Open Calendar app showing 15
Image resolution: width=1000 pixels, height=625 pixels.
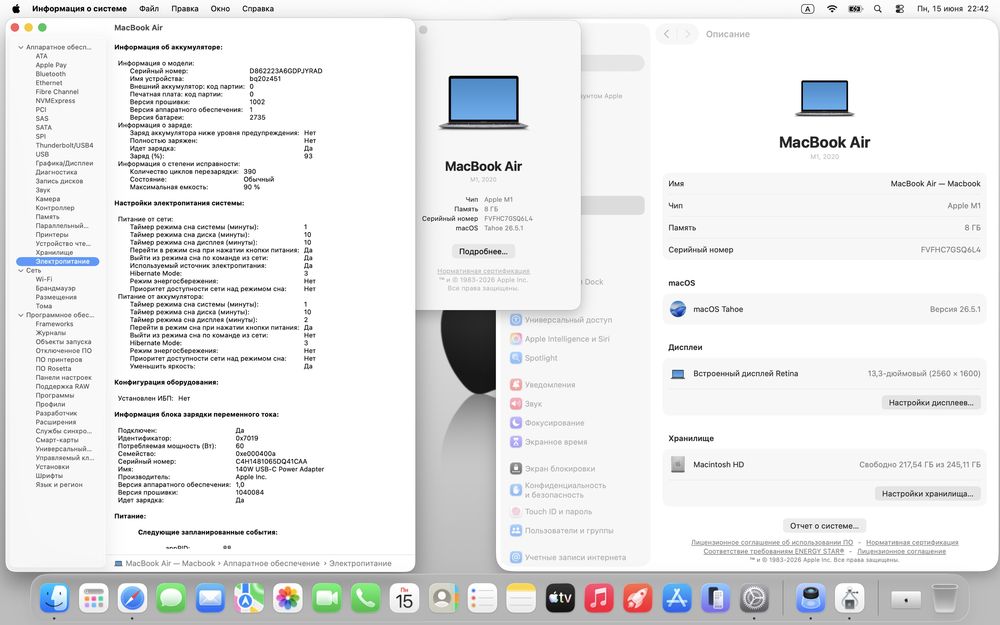pyautogui.click(x=404, y=598)
